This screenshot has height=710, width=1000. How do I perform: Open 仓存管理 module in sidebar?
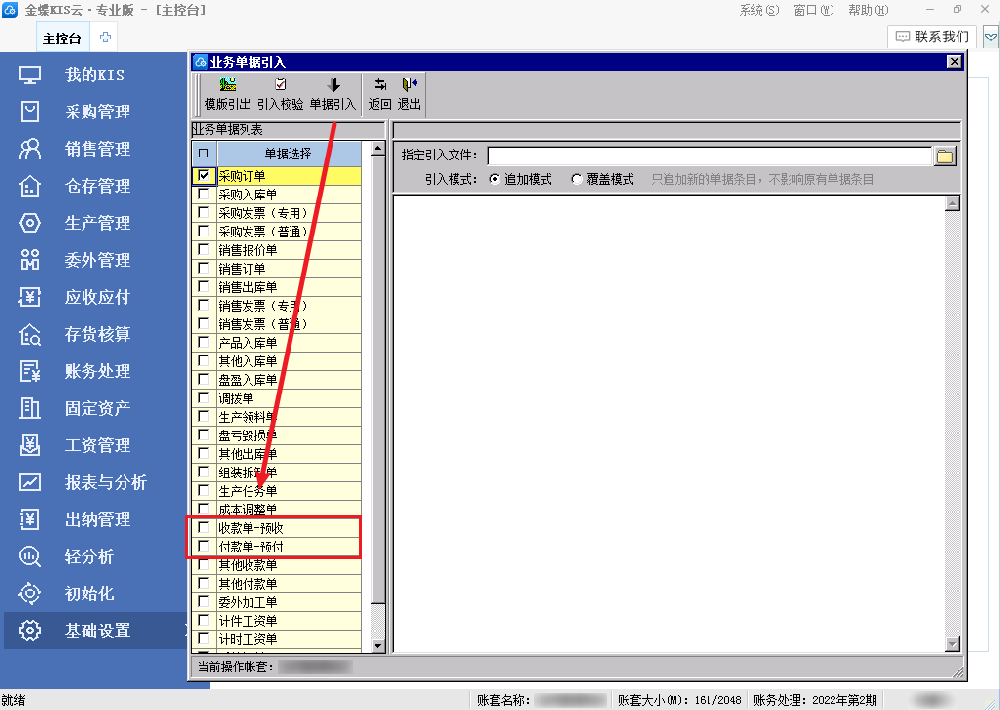97,186
